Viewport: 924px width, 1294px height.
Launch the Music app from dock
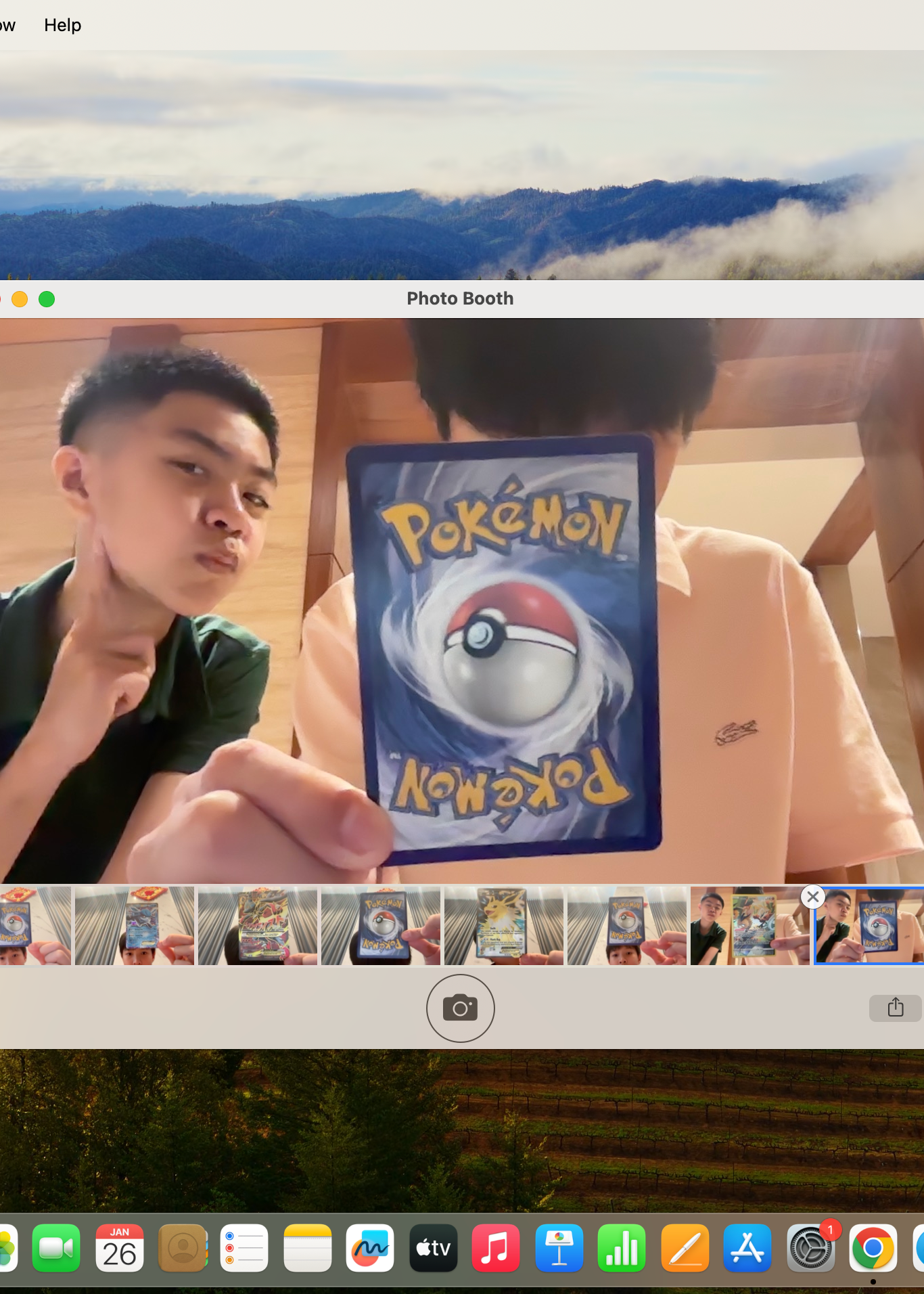[x=496, y=1248]
